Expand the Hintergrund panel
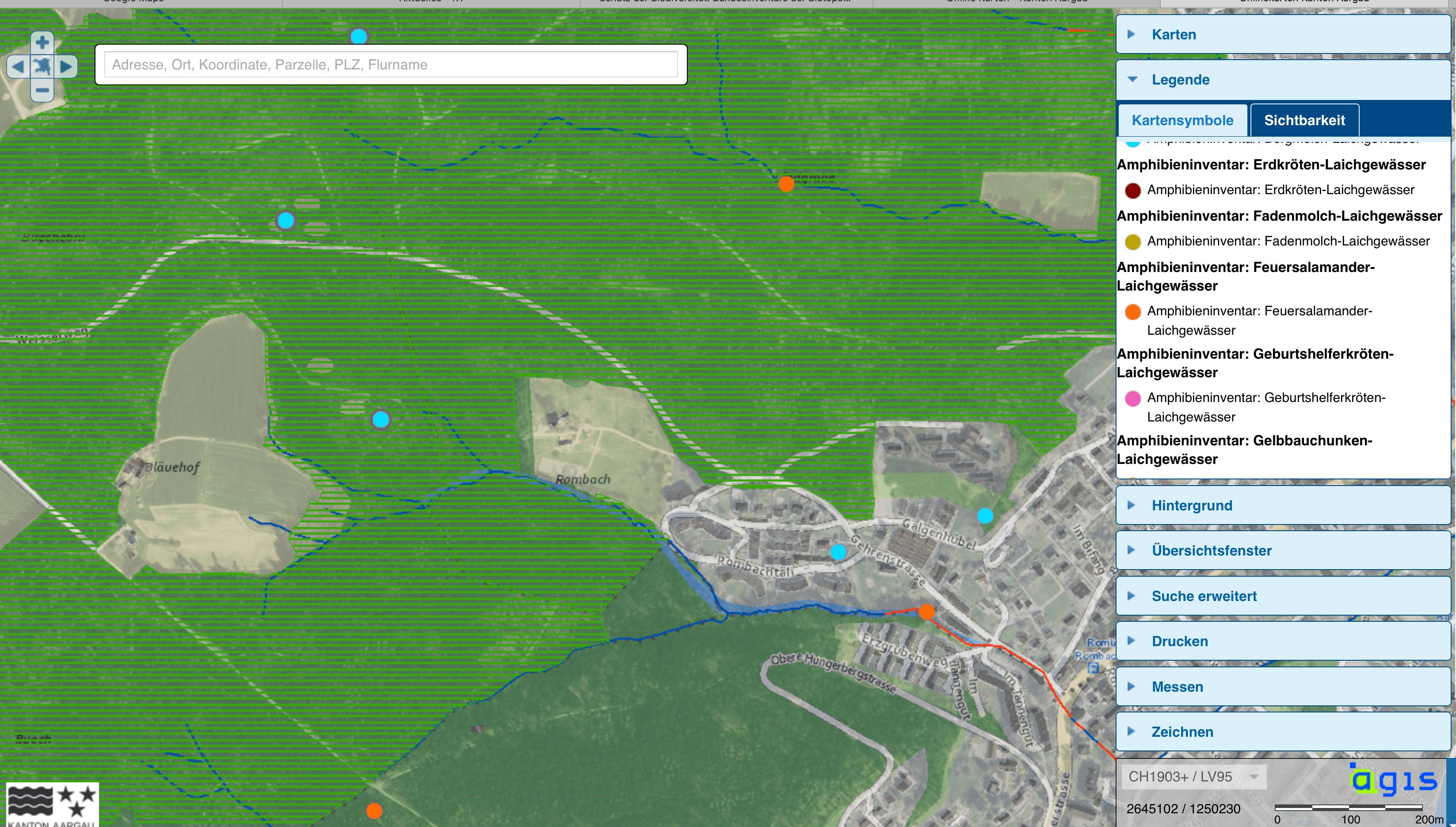This screenshot has height=827, width=1456. [1192, 505]
